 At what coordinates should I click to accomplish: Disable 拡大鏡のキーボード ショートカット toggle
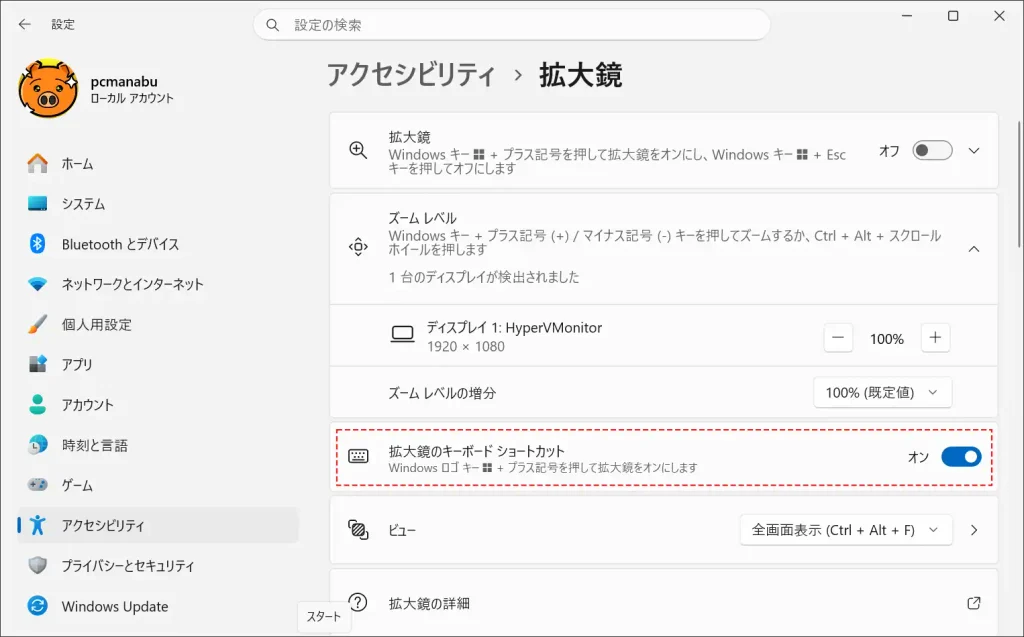961,457
